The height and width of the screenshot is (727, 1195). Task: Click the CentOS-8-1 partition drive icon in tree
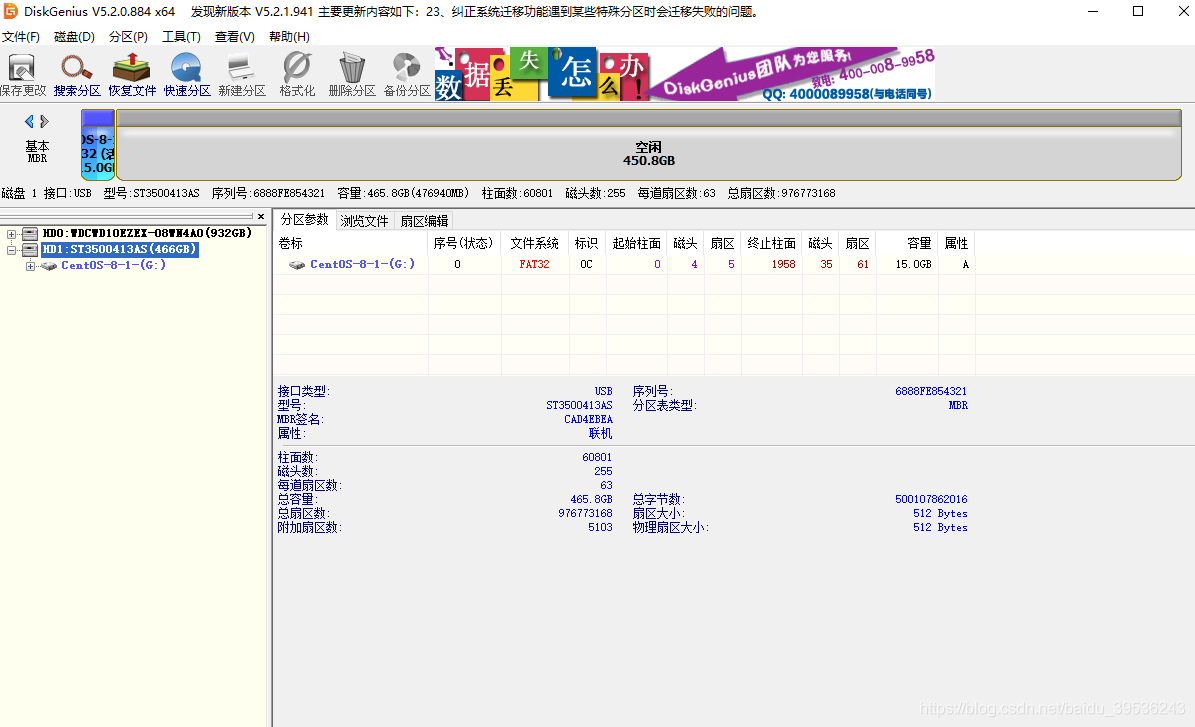49,266
